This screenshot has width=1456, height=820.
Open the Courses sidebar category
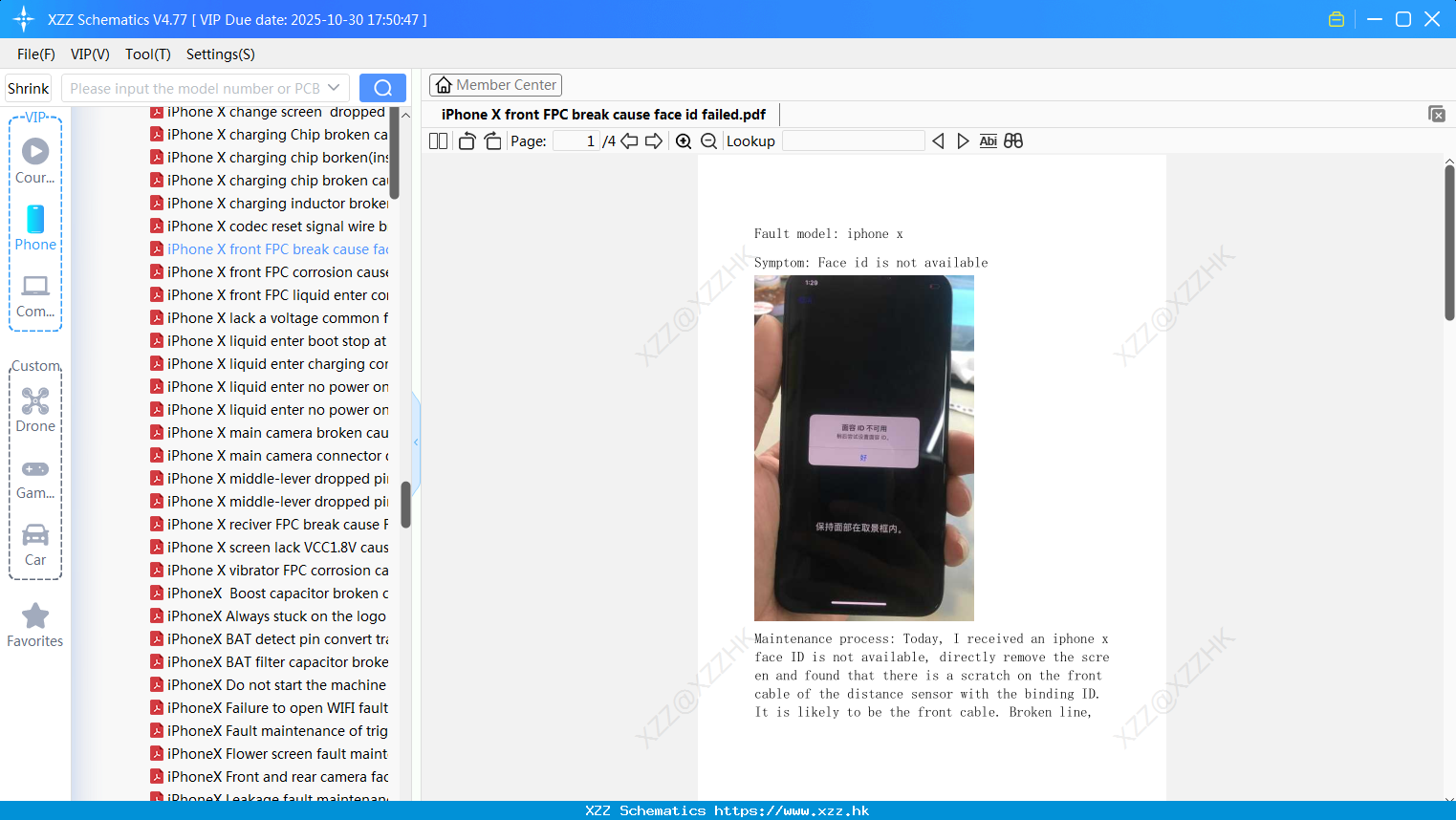pyautogui.click(x=35, y=162)
